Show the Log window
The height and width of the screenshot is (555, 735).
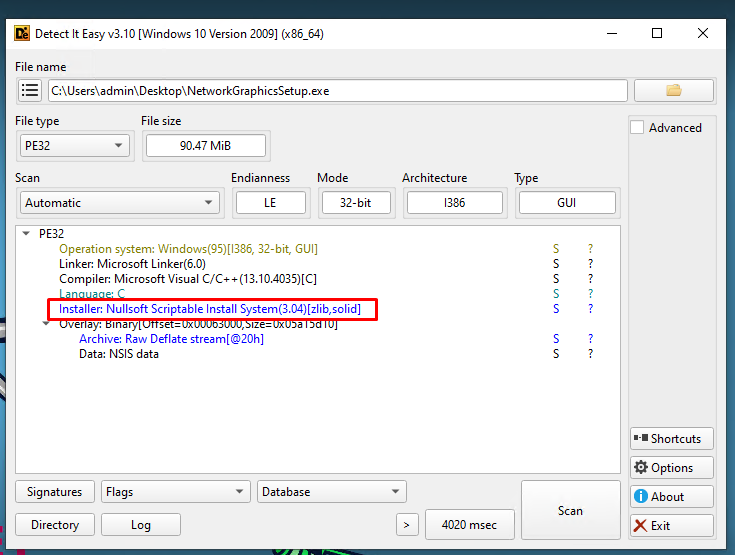tap(141, 525)
